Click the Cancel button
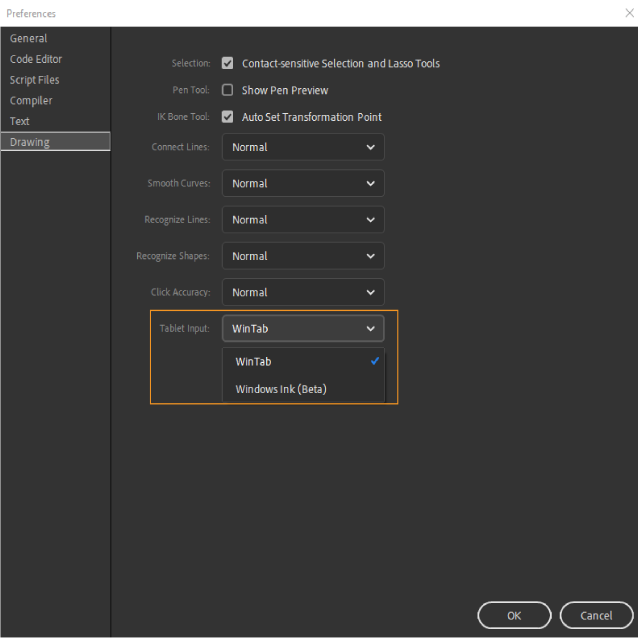The width and height of the screenshot is (639, 639). pos(596,615)
